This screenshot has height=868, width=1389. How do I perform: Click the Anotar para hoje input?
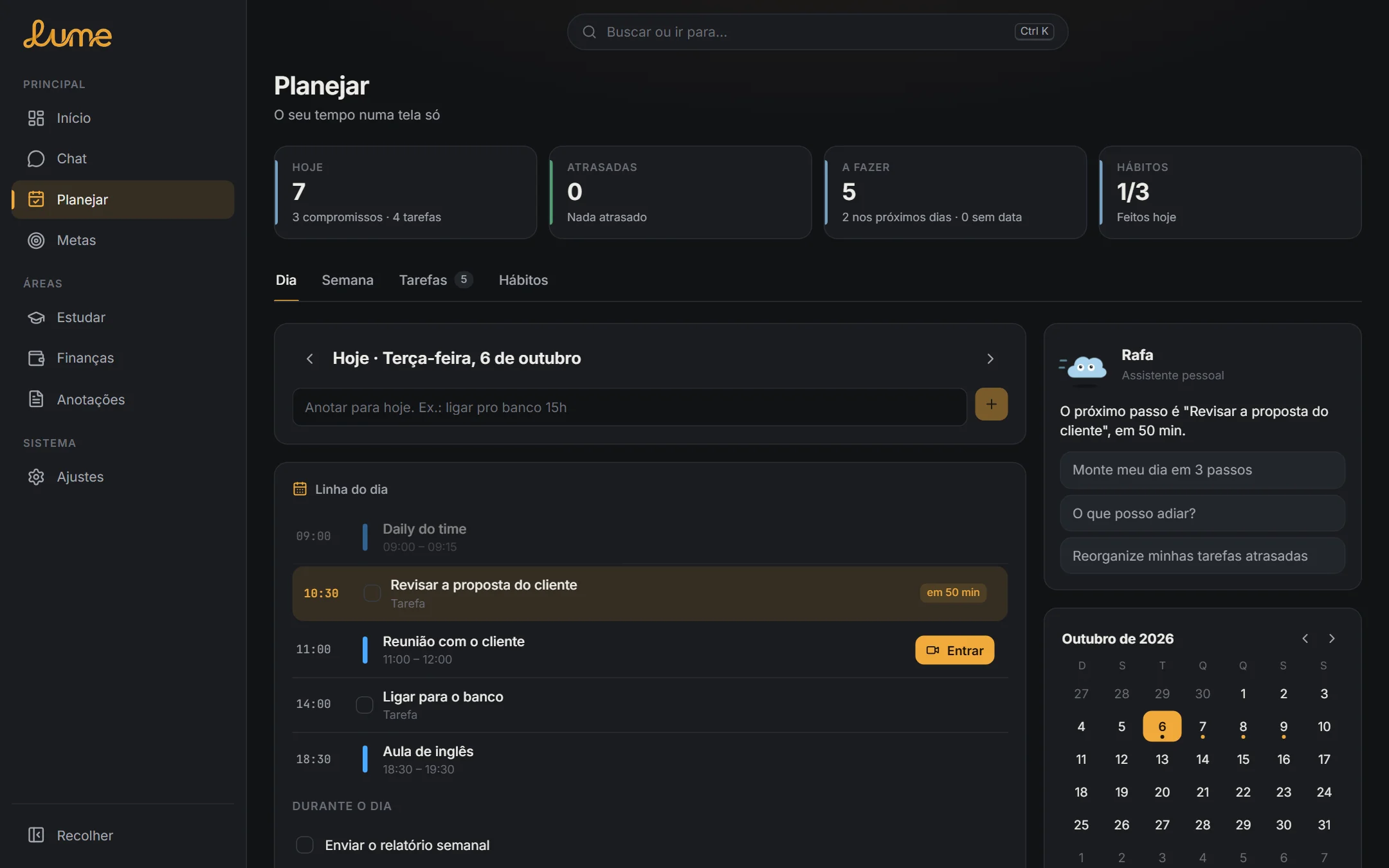630,407
